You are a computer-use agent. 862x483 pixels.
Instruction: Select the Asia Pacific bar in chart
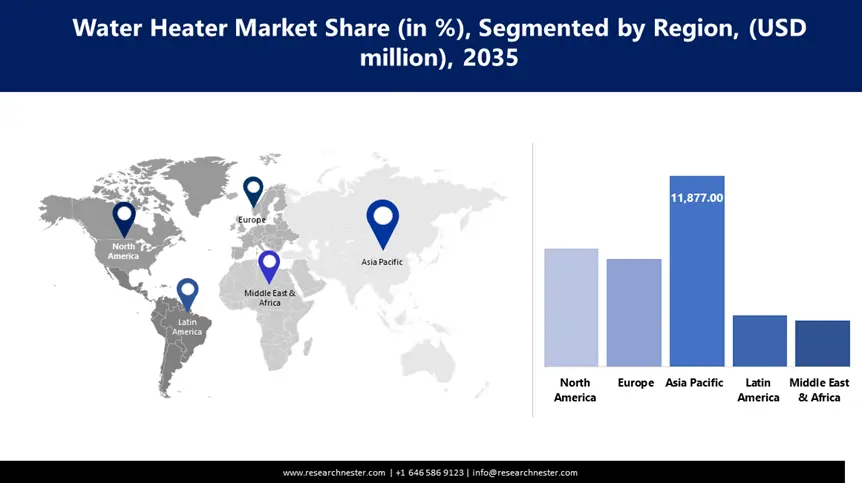[697, 271]
